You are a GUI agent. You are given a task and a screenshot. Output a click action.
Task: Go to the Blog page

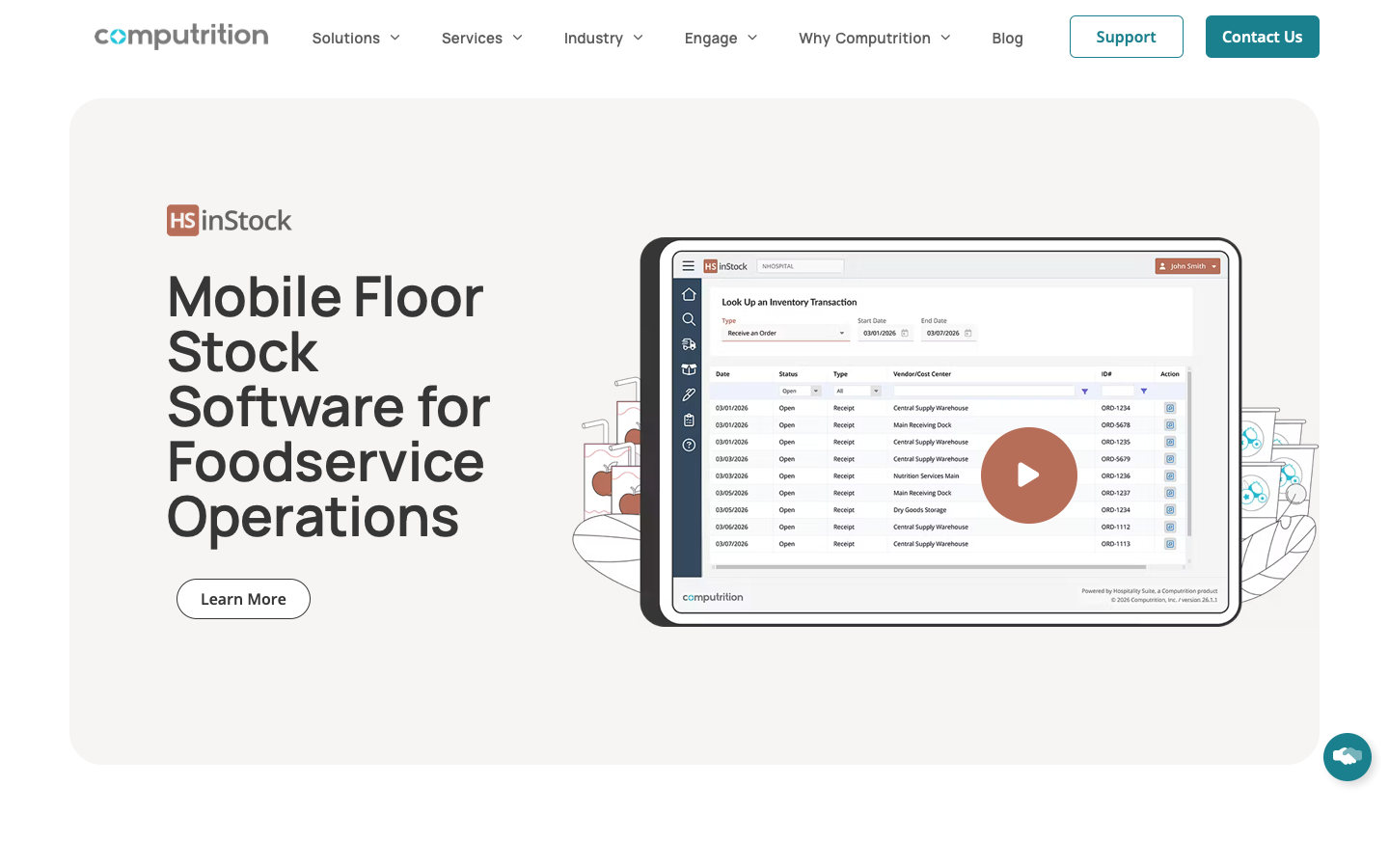point(1007,38)
